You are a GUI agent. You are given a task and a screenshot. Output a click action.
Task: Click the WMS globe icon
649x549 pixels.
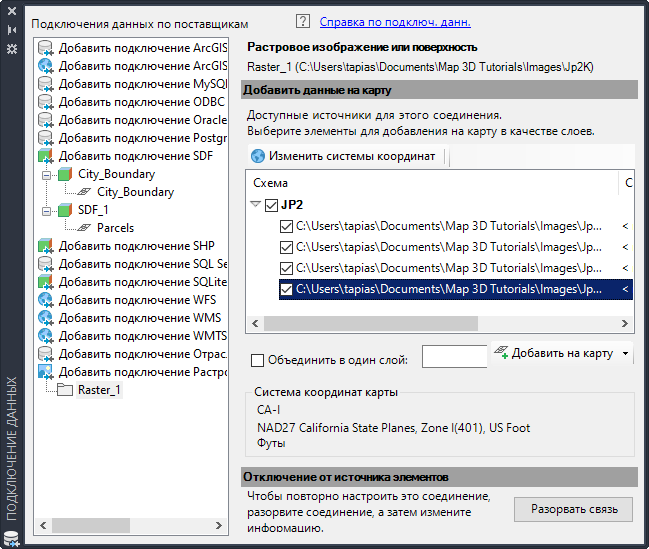coord(46,318)
